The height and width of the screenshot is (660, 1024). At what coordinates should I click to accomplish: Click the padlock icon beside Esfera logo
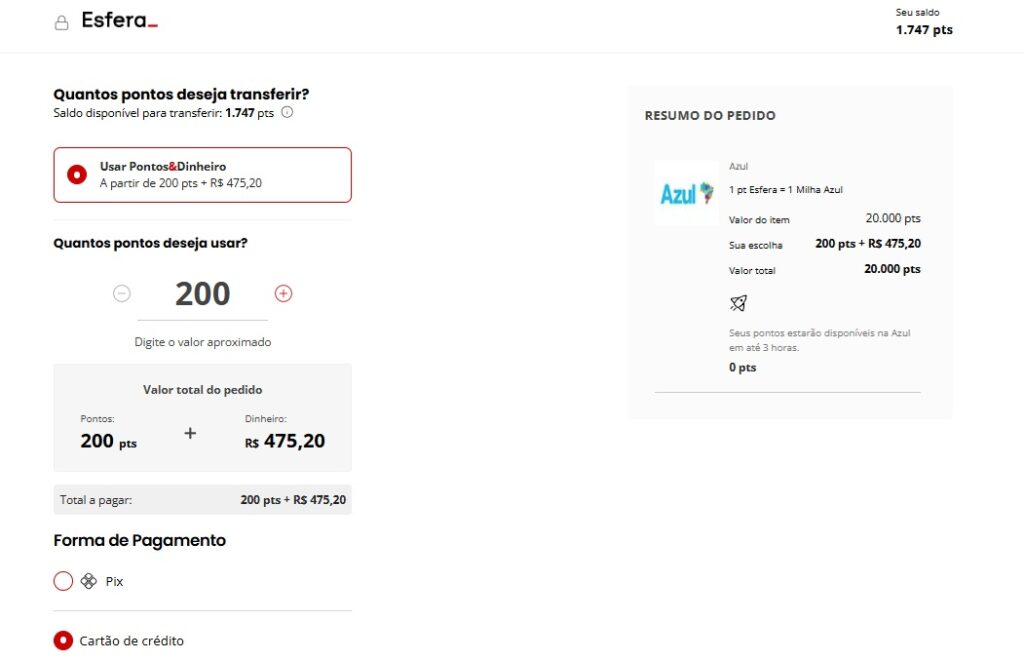click(x=61, y=23)
